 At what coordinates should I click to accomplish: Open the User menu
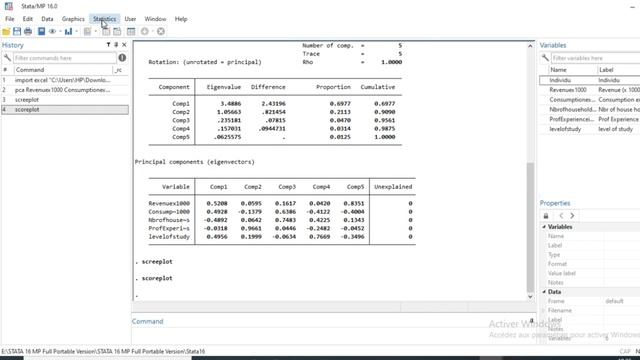(x=130, y=19)
